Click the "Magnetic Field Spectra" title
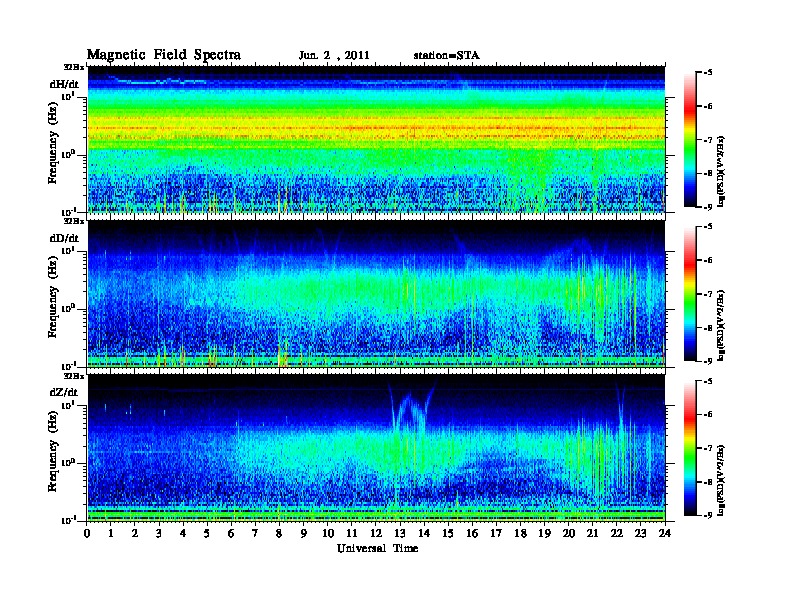The width and height of the screenshot is (792, 612). point(164,55)
